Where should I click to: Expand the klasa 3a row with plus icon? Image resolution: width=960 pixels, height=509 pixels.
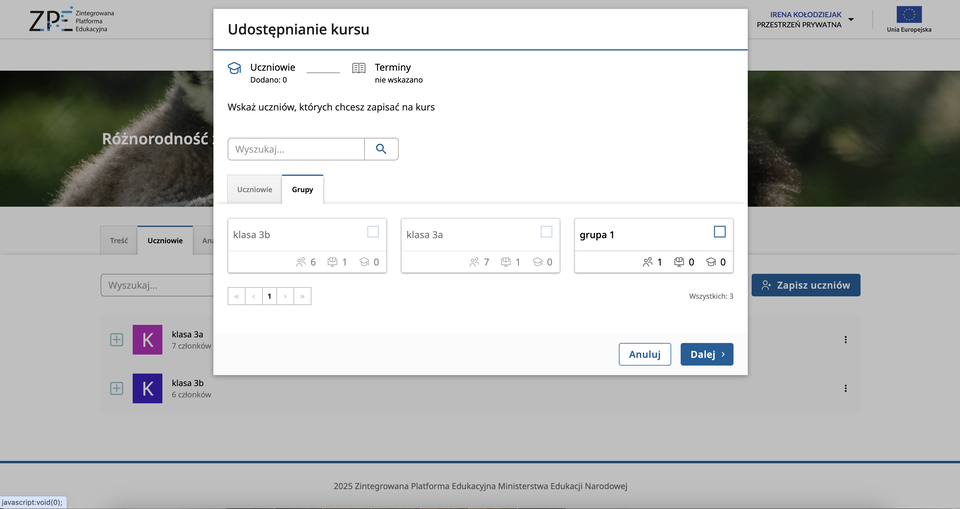pos(116,340)
